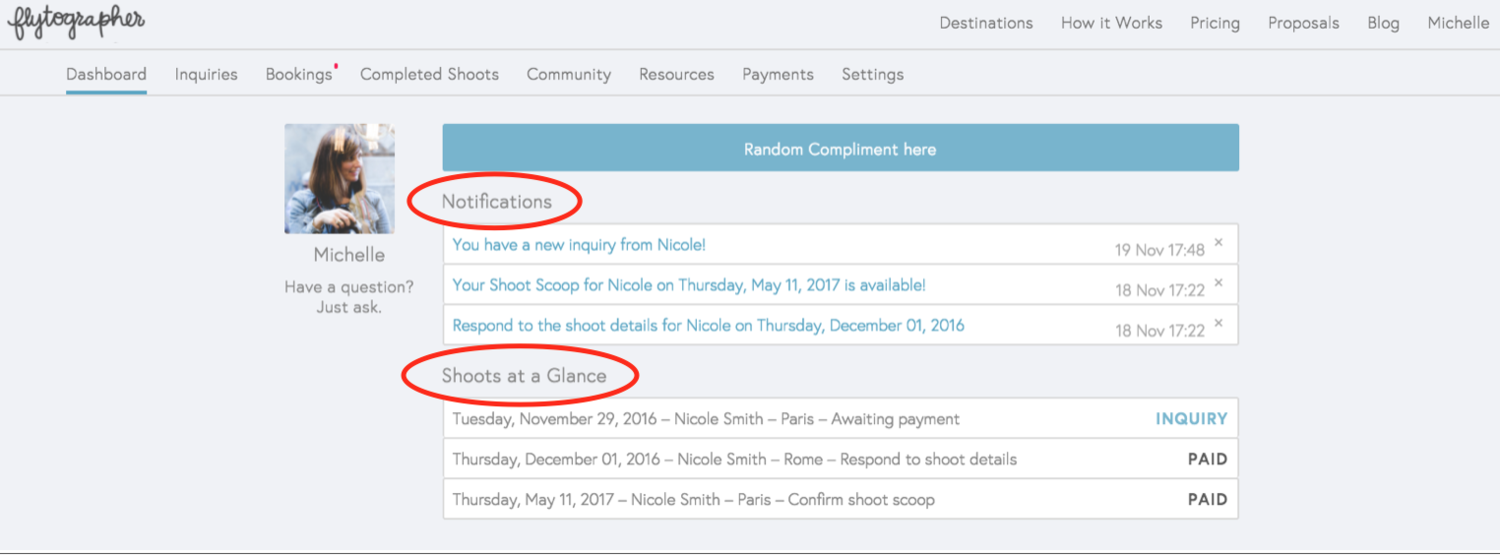Open the Bookings tab
The height and width of the screenshot is (555, 1500).
pos(298,74)
